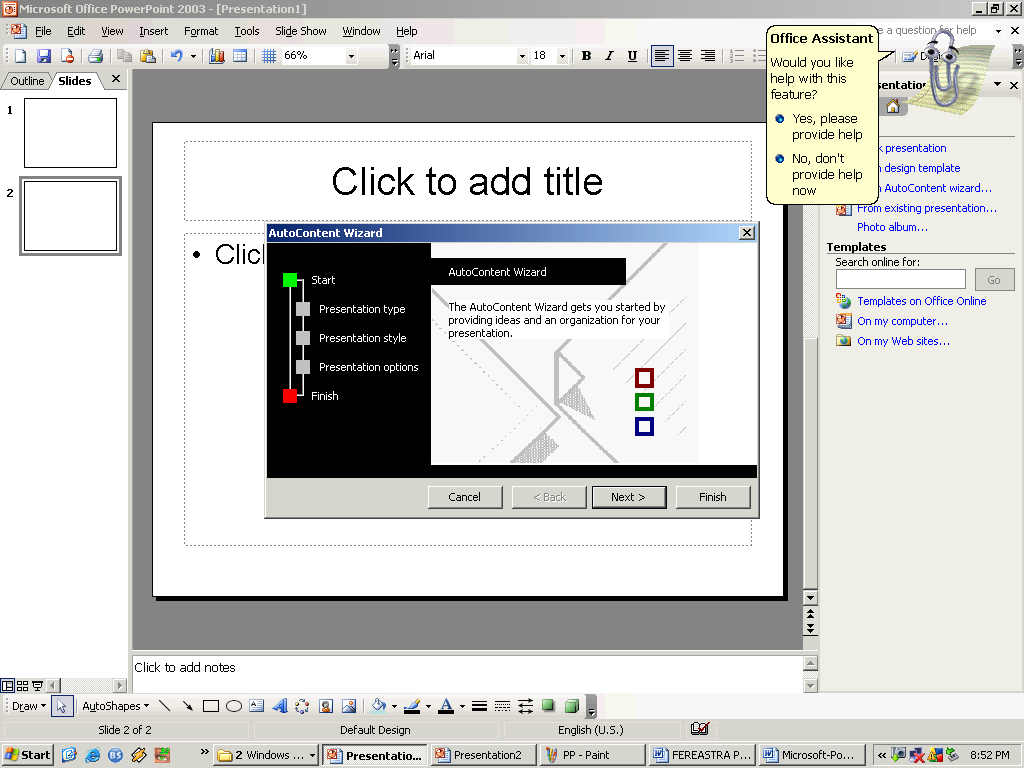Open the 'On my Web sites...' link
The height and width of the screenshot is (768, 1024).
click(903, 341)
